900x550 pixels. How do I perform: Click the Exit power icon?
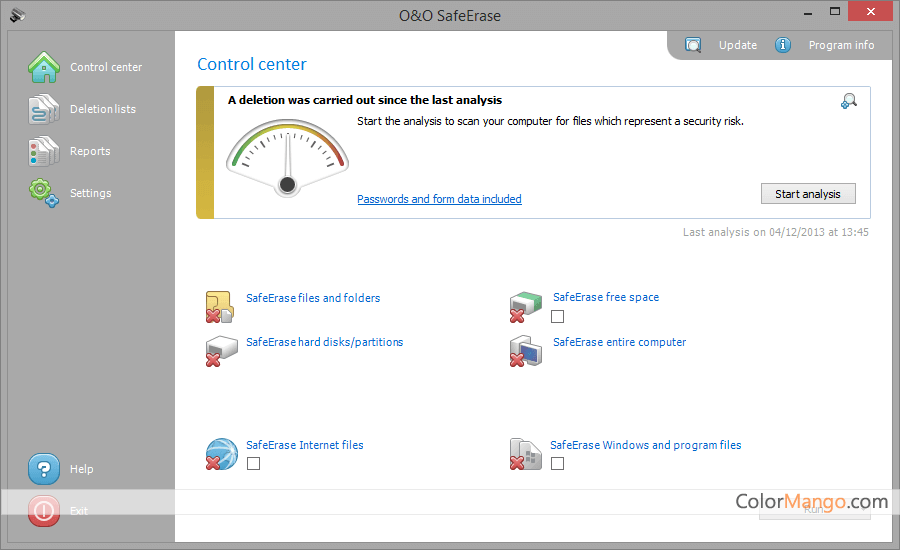(x=44, y=511)
